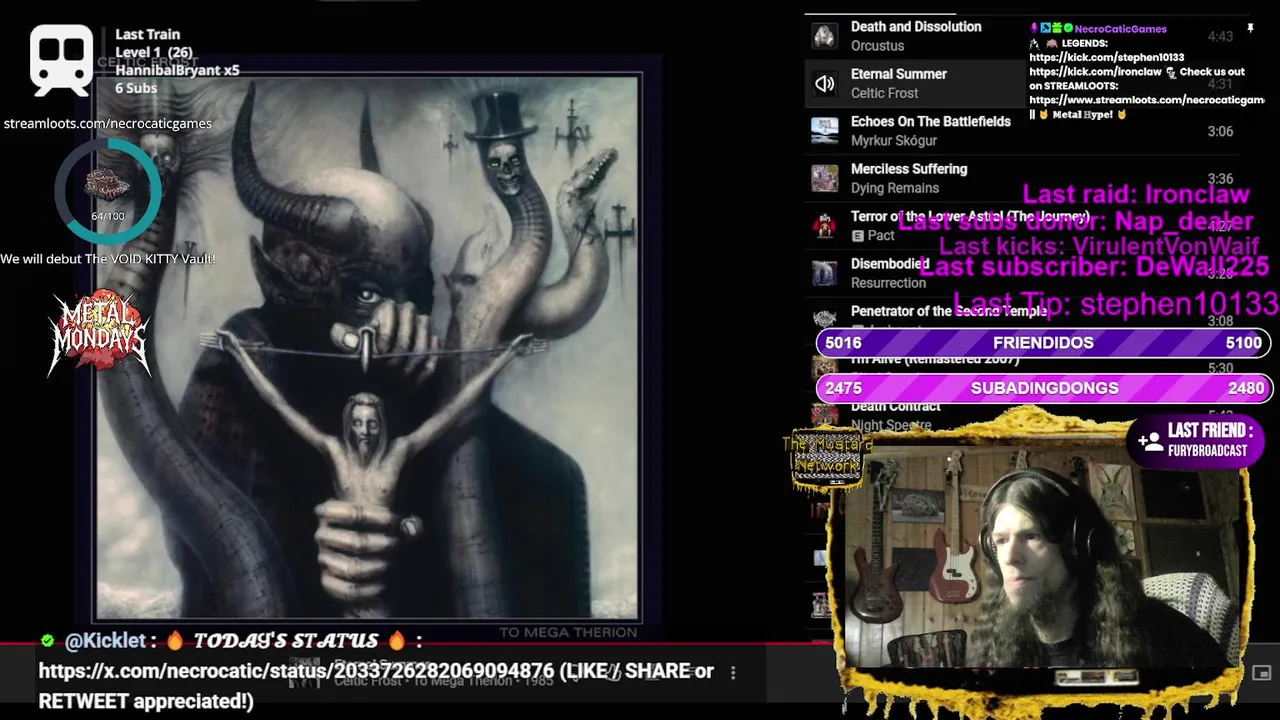Click the speaker icon beside Eternal Summer
Screen dimensions: 1280x720
coord(824,84)
